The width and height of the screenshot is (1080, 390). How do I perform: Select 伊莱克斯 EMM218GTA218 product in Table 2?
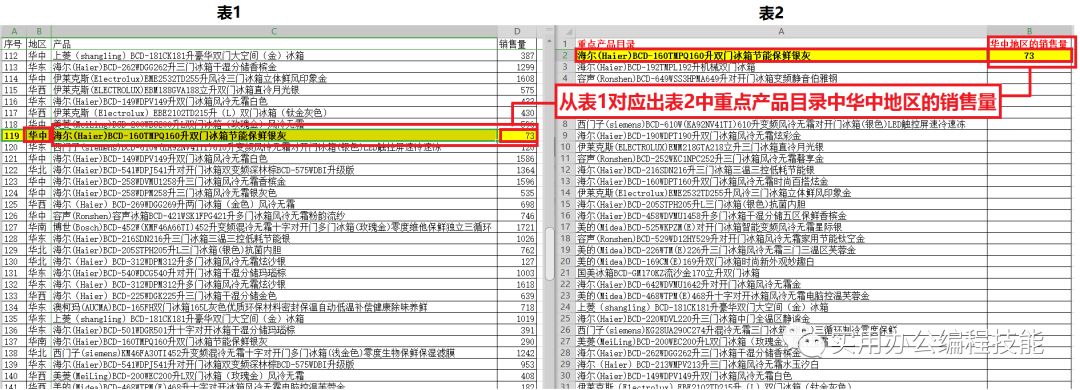[x=780, y=147]
